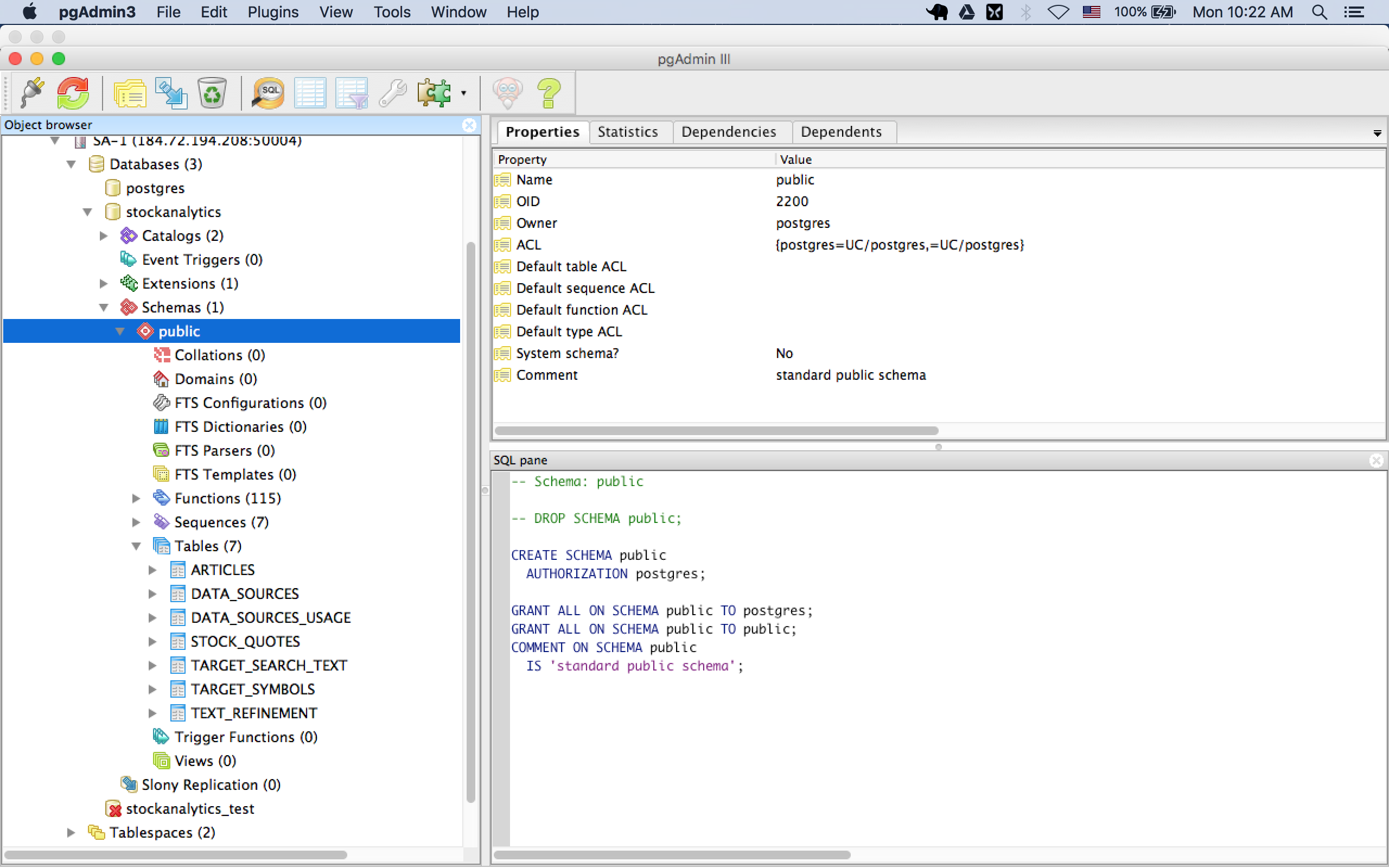The image size is (1389, 868).
Task: Open SQL help question mark icon
Action: 549,92
